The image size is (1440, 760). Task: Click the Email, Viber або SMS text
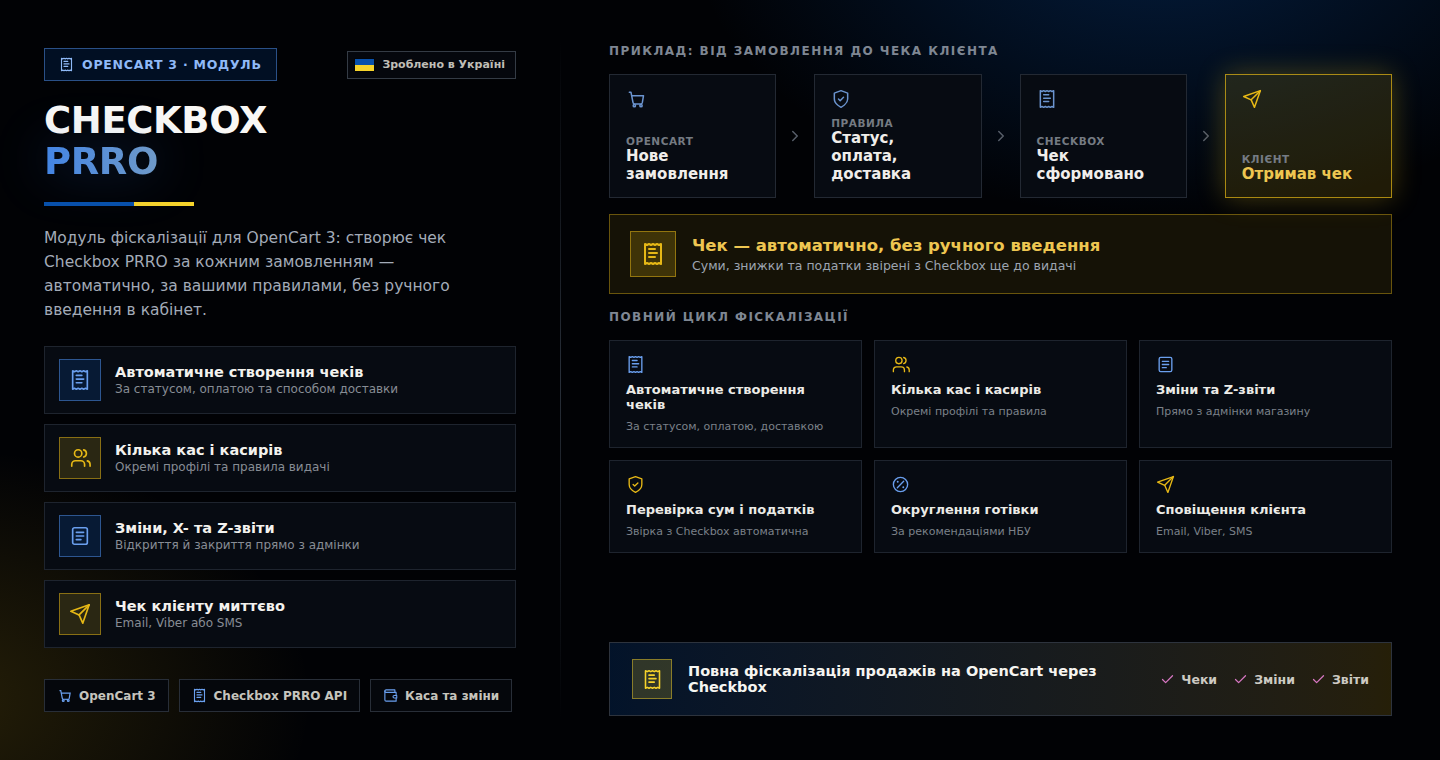pyautogui.click(x=179, y=623)
